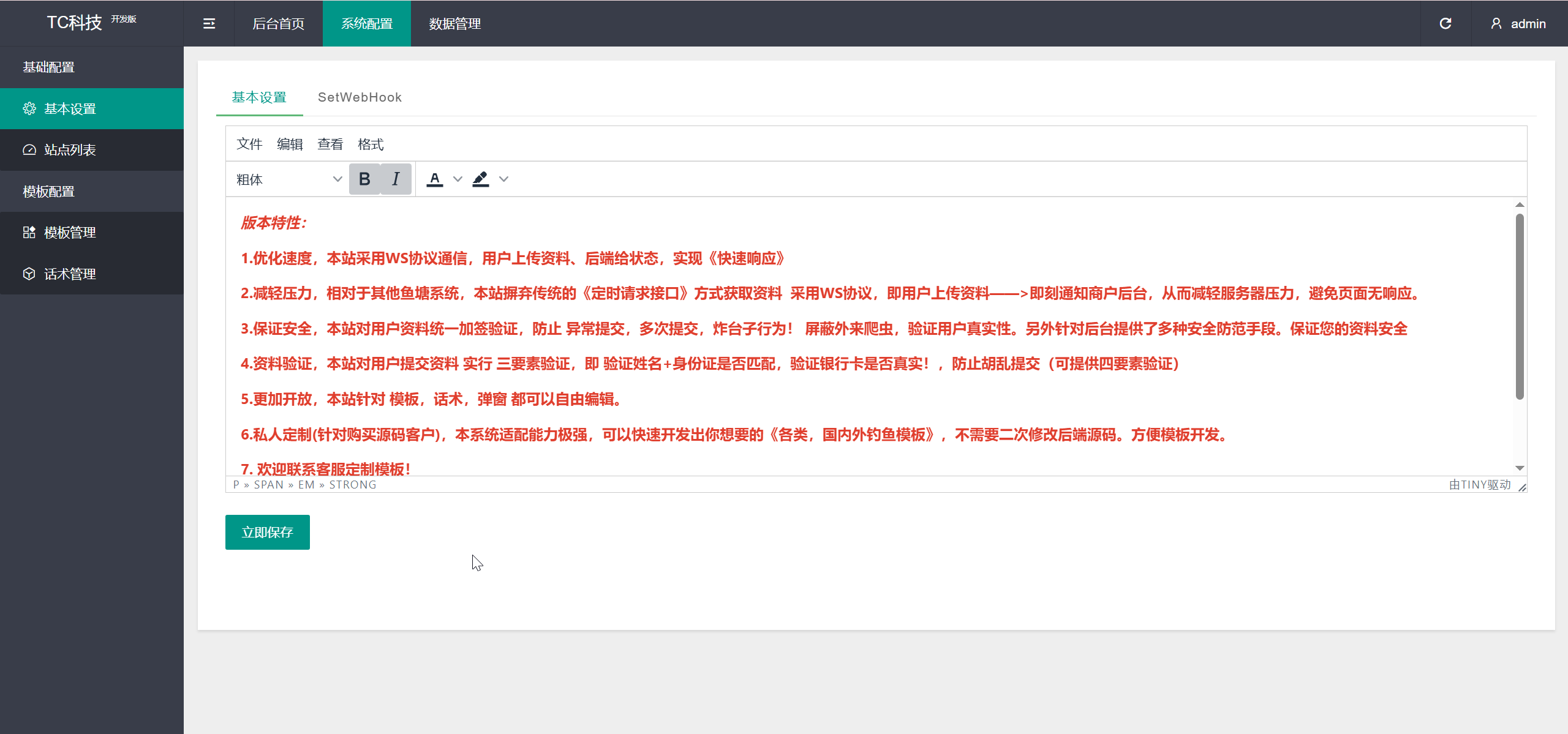
Task: Click the 由TINY驱动 link
Action: tap(1479, 485)
